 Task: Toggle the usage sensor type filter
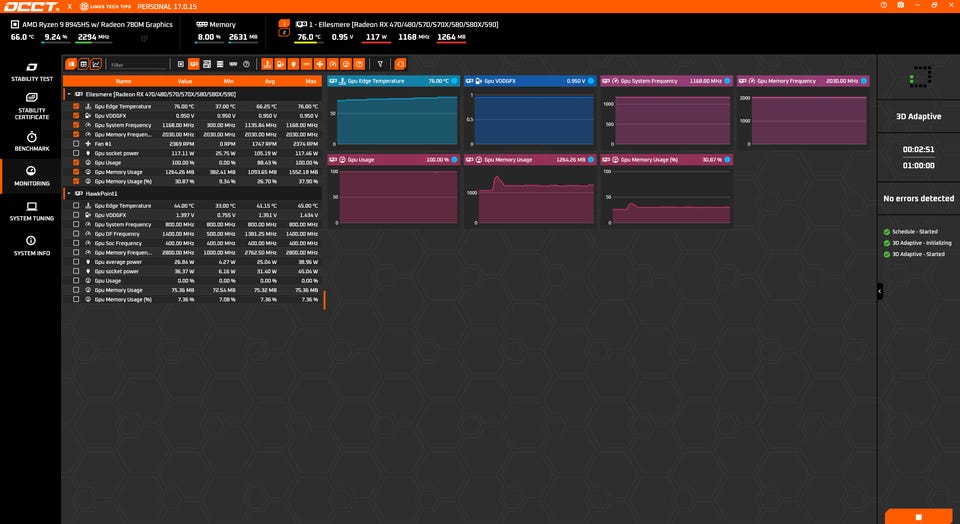[x=346, y=64]
